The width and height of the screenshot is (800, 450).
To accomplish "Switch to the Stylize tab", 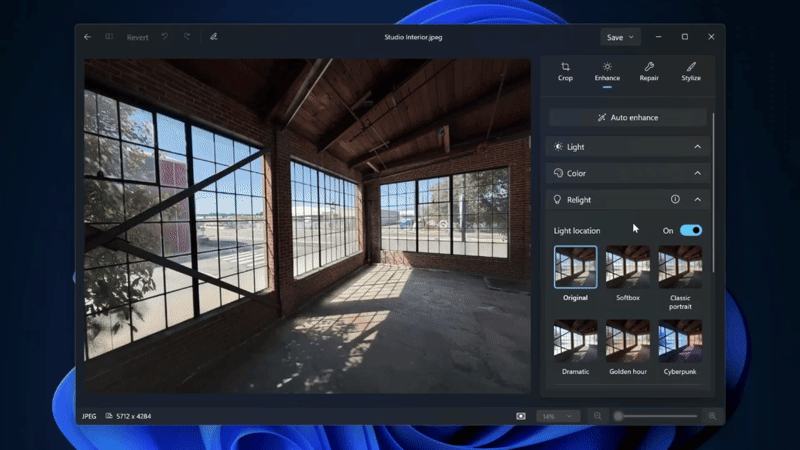I will [x=691, y=71].
